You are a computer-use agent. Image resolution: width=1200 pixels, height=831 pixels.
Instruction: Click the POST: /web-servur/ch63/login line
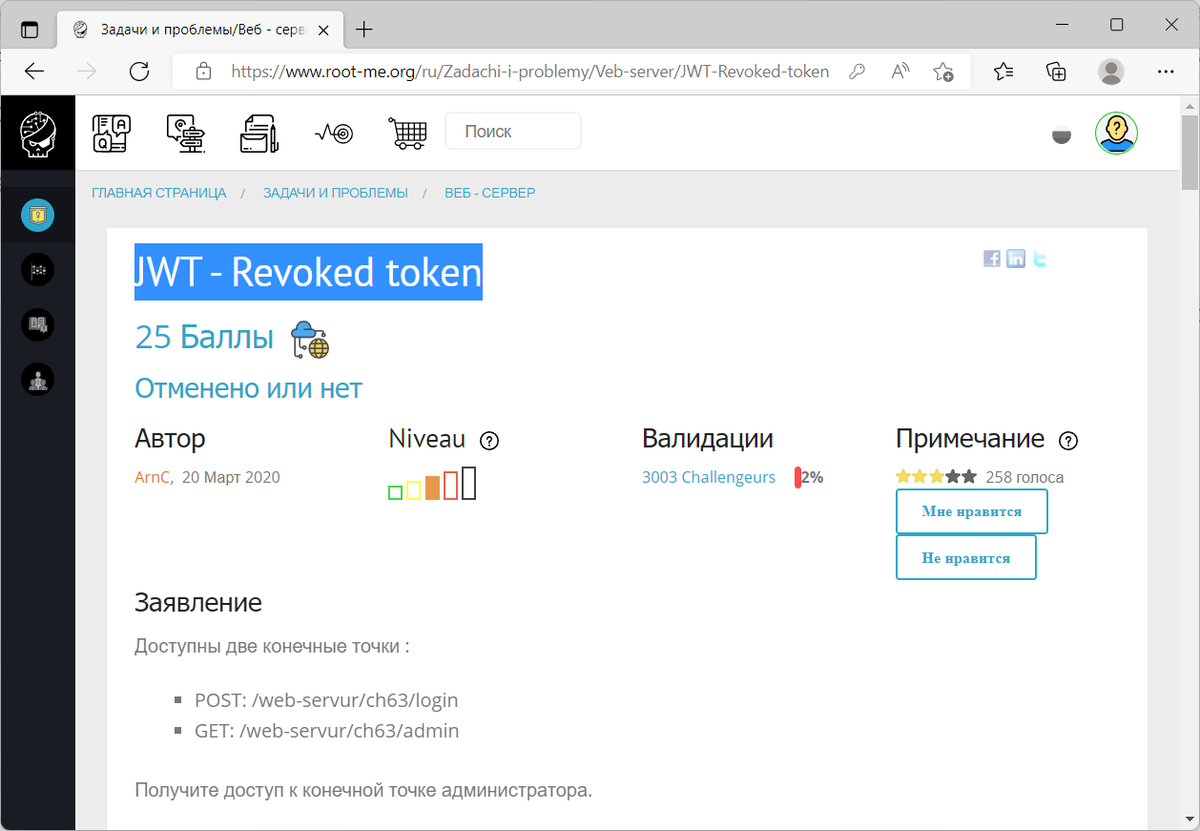(326, 700)
